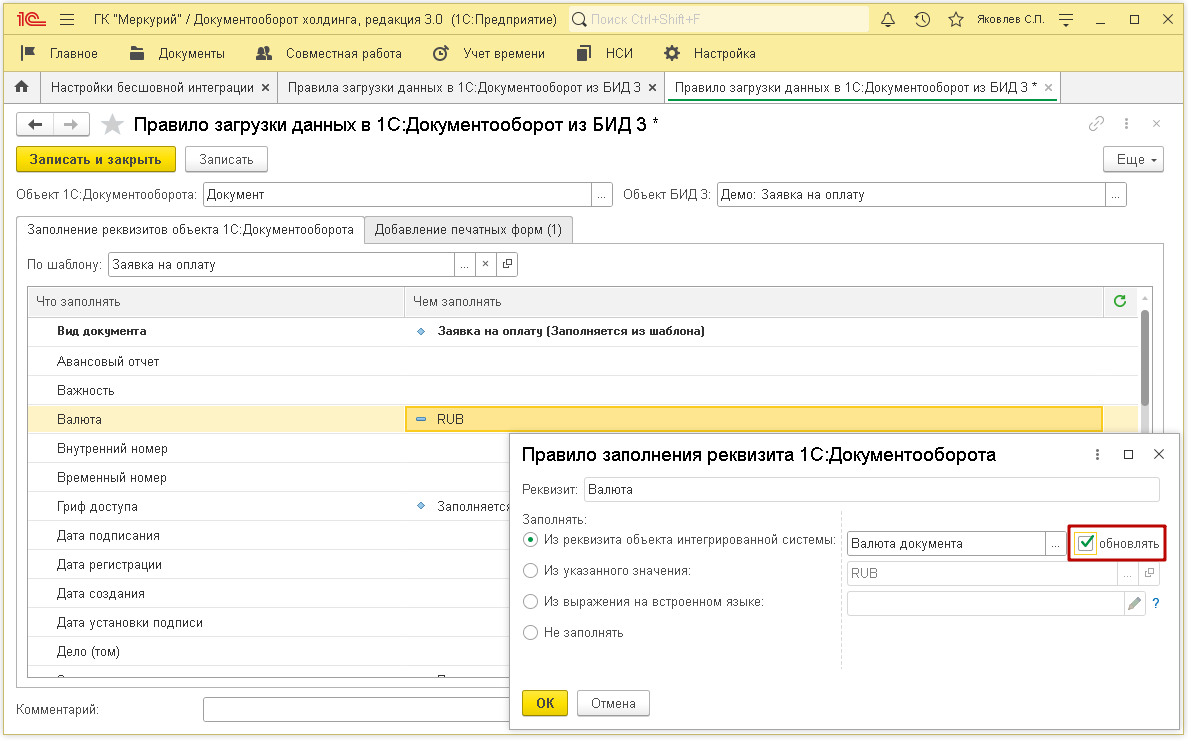Uncheck the "обновлять" checkbox
This screenshot has width=1188, height=741.
[x=1087, y=544]
